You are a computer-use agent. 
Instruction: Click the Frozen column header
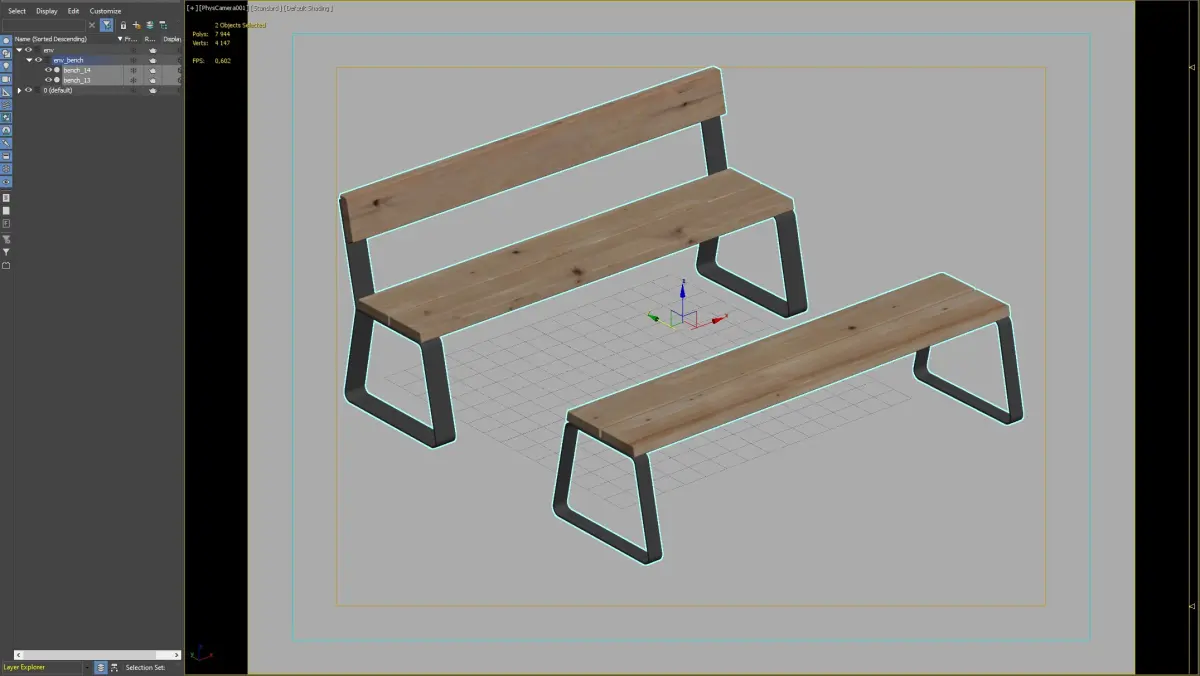point(130,39)
